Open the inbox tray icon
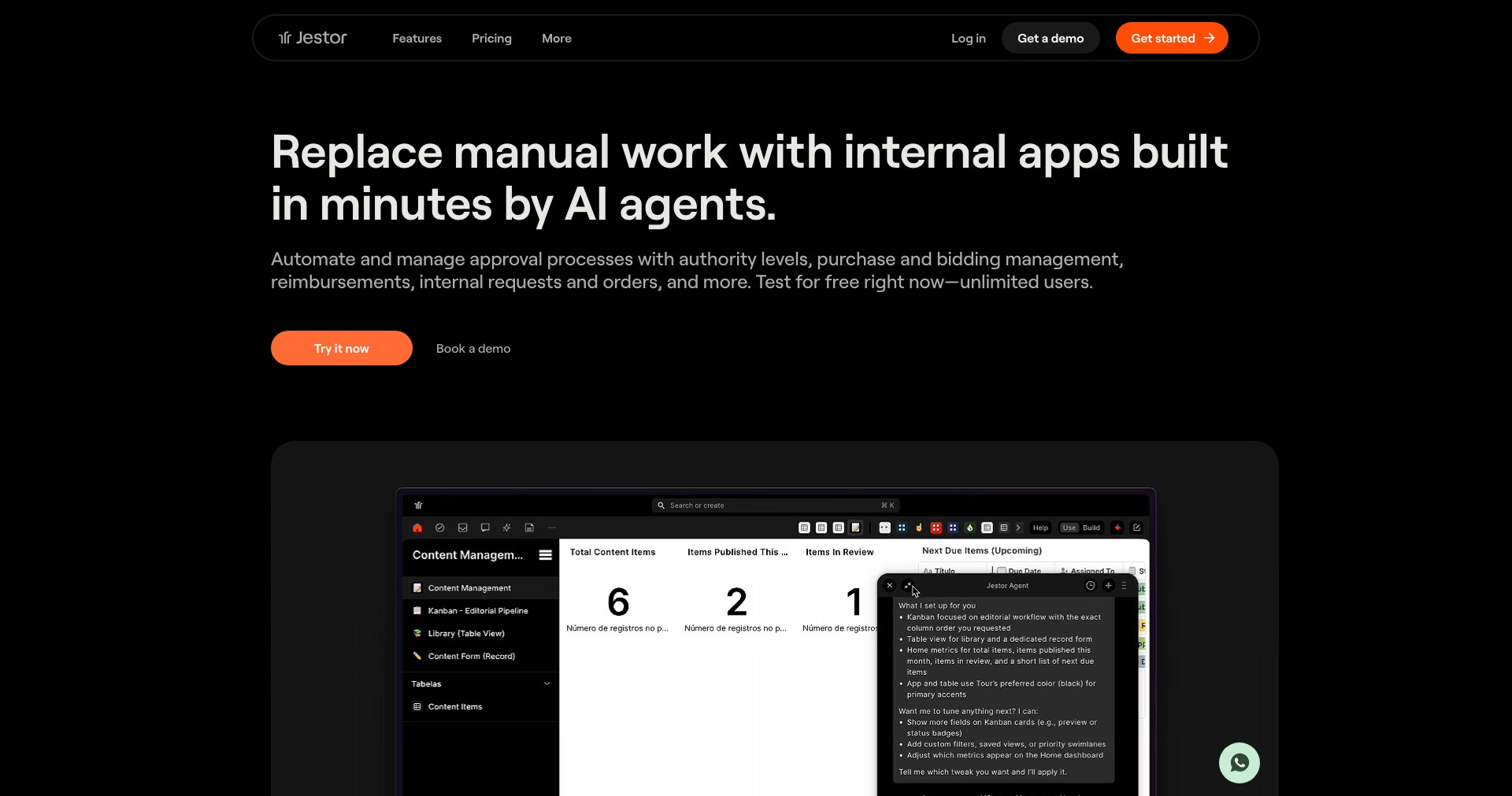Viewport: 1512px width, 796px height. point(462,528)
